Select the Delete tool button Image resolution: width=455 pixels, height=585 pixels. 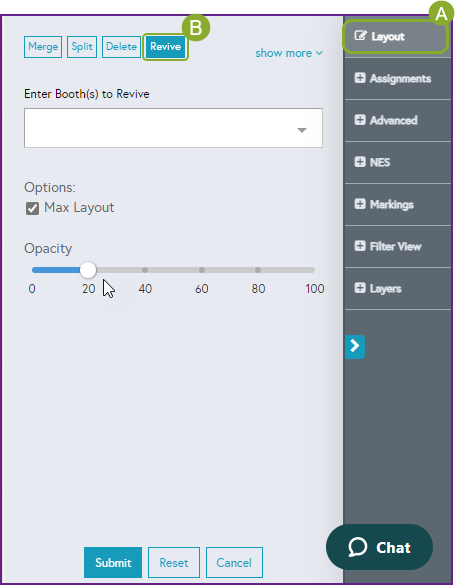pyautogui.click(x=121, y=47)
